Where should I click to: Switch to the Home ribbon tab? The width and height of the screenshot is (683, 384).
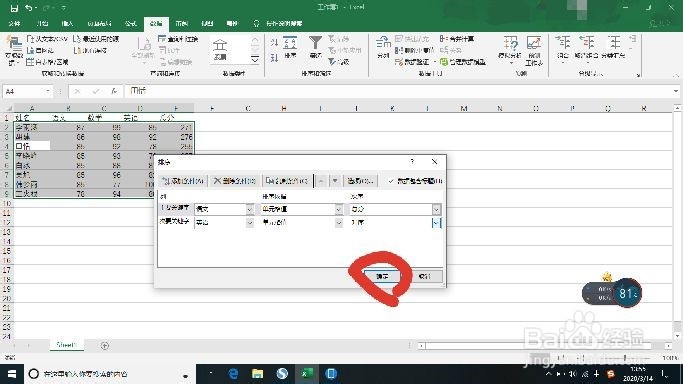tap(42, 24)
